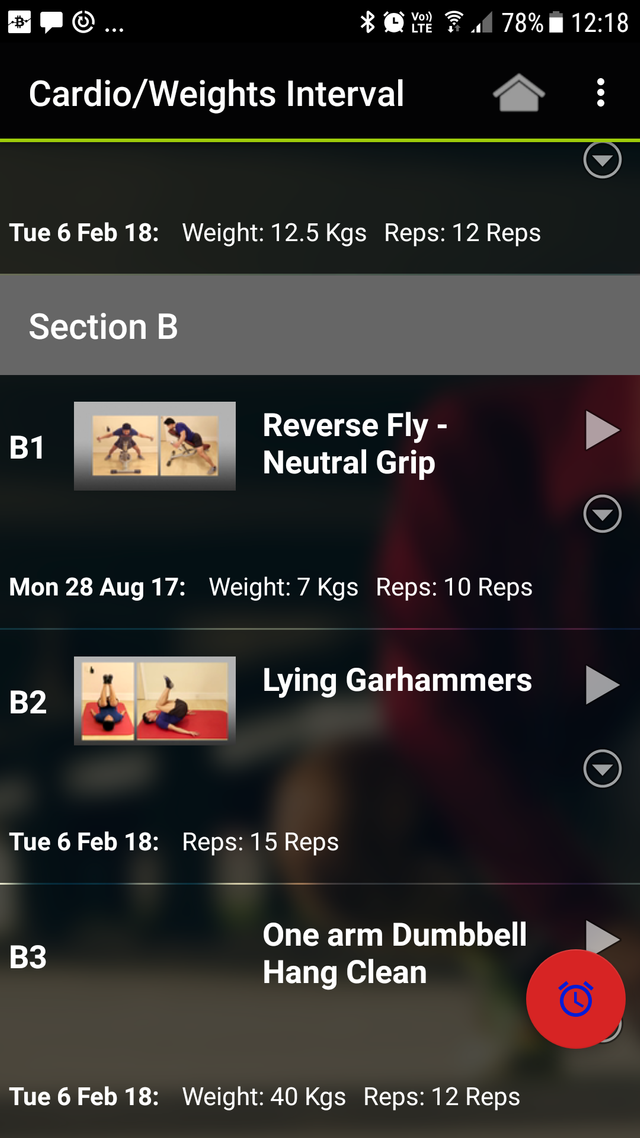Tap the chat notification icon in status bar
Screen dimensions: 640x1138
tap(51, 22)
